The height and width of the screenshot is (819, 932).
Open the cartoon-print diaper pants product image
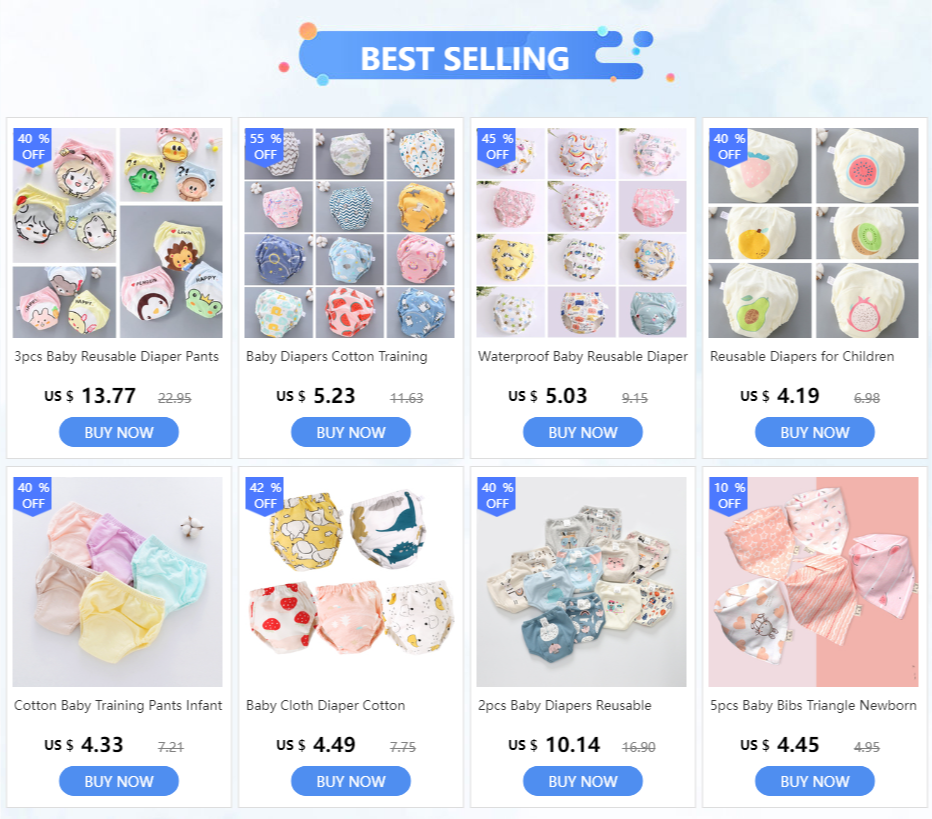pos(118,233)
